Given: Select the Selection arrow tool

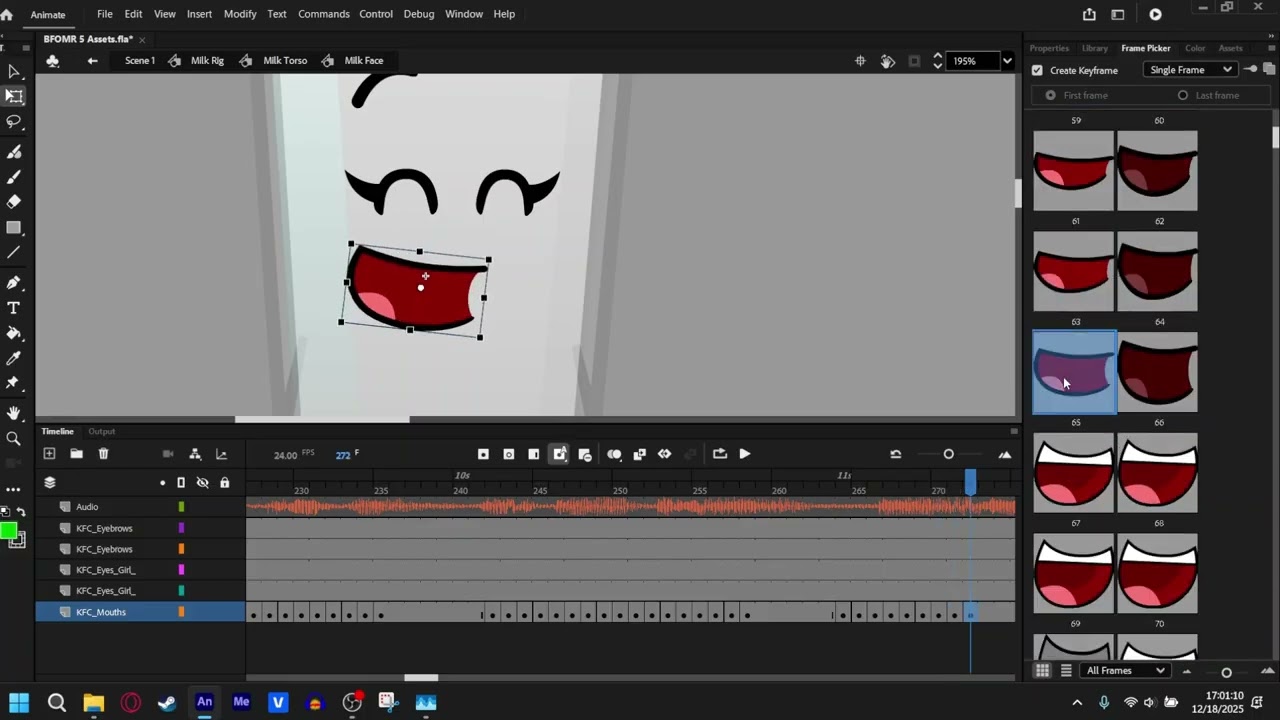Looking at the screenshot, I should 14,72.
